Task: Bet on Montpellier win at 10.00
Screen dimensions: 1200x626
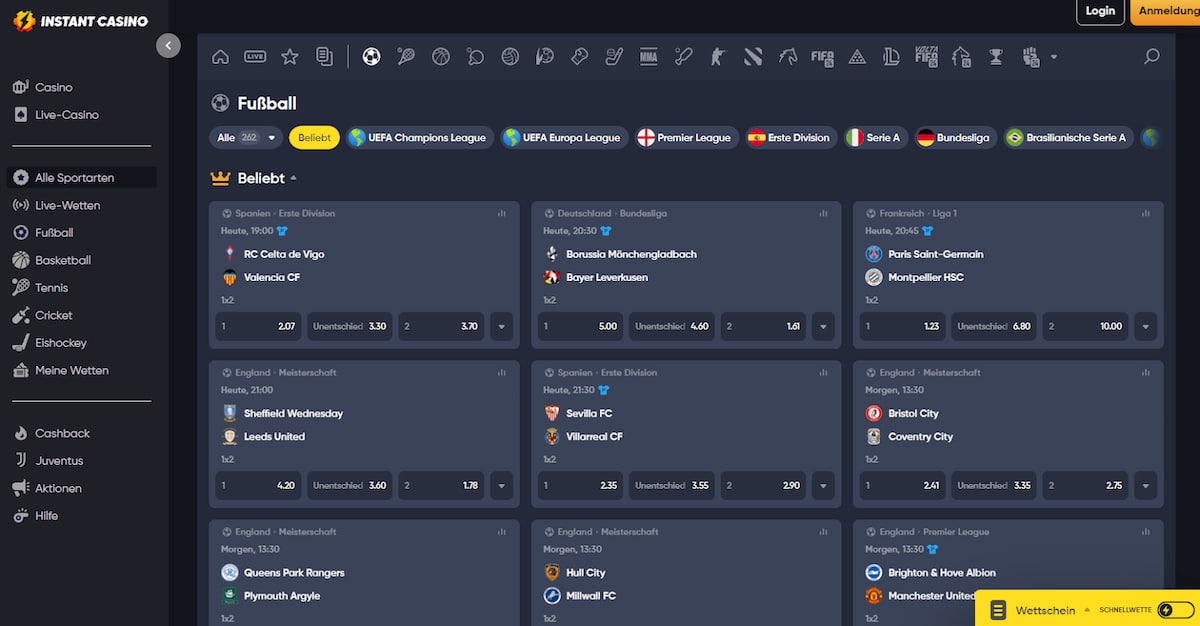Action: (x=1086, y=326)
